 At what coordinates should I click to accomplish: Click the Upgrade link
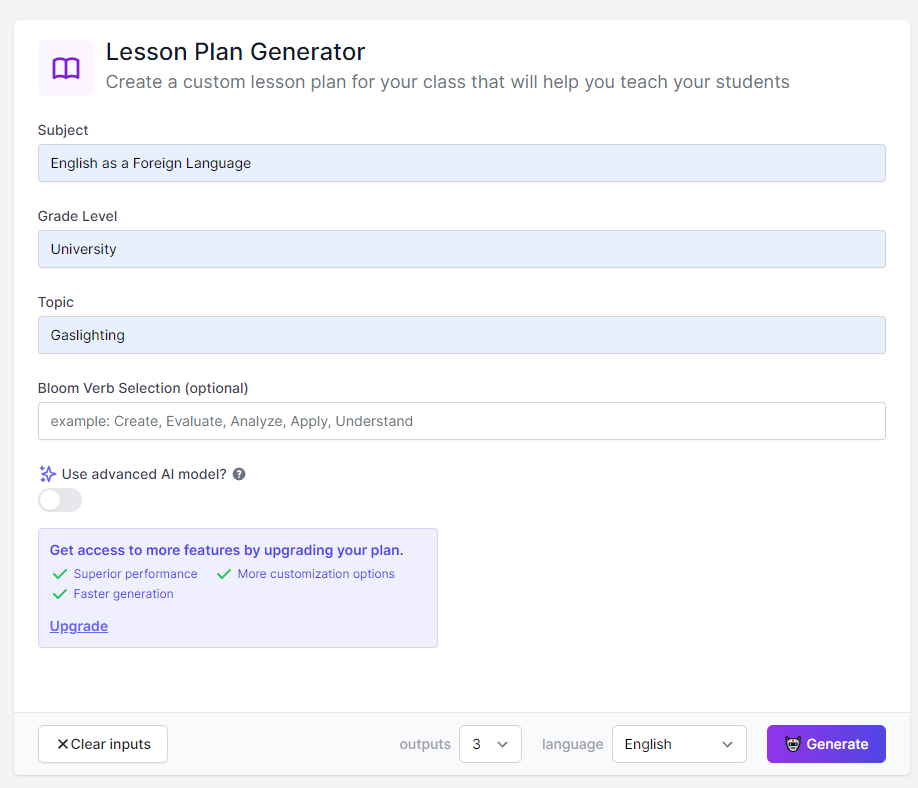tap(79, 626)
